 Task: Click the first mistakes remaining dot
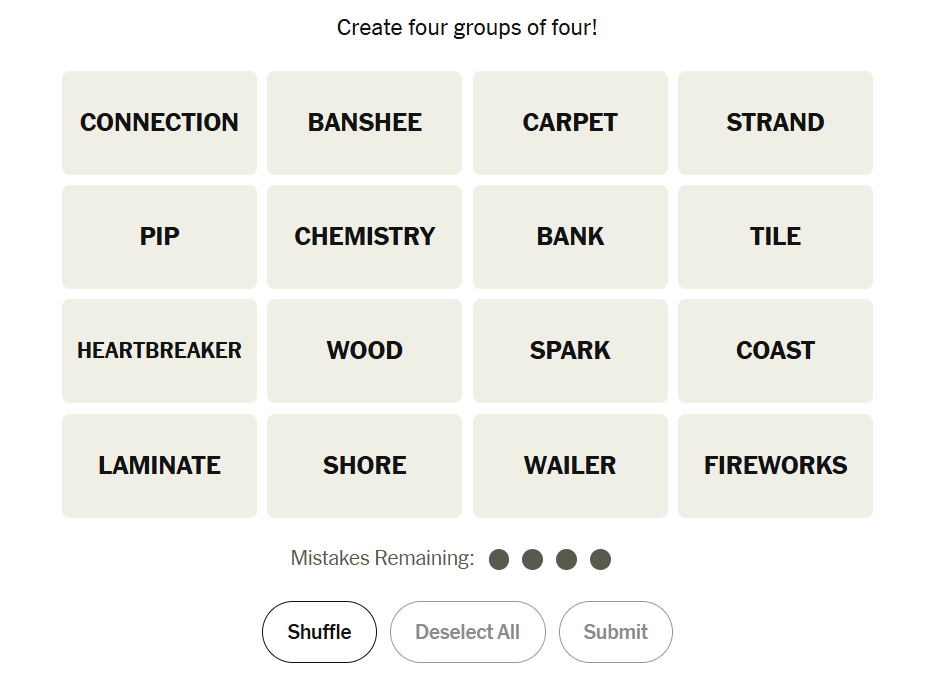pos(499,559)
